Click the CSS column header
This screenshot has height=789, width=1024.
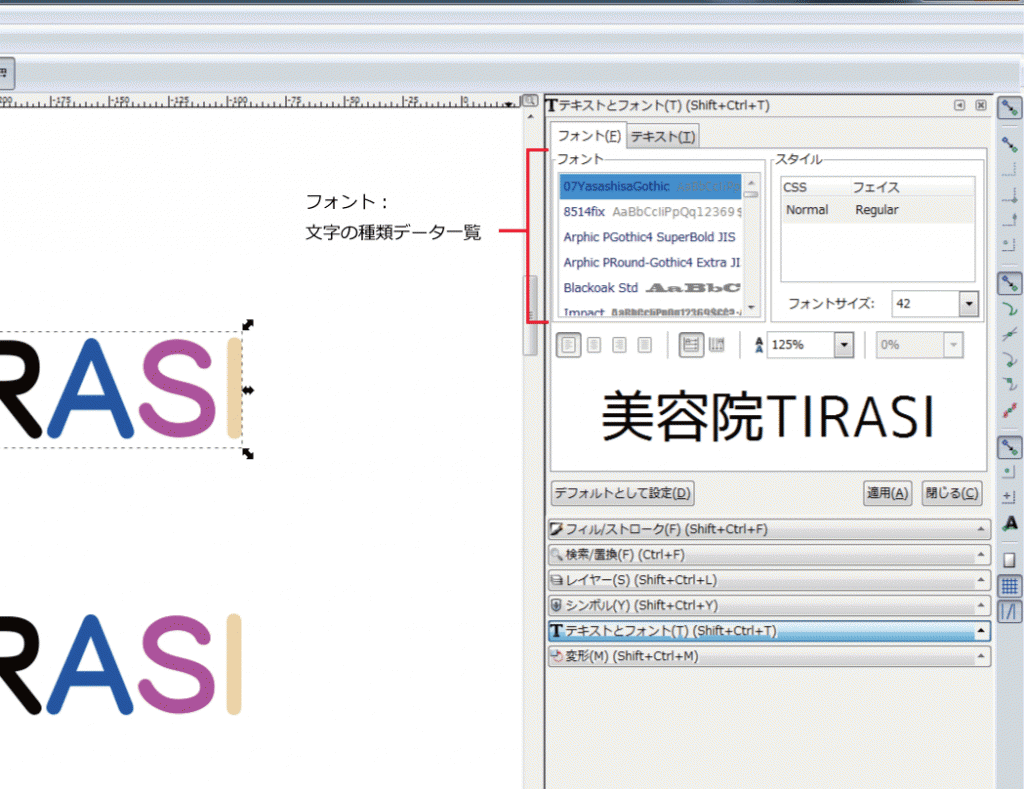coord(814,187)
